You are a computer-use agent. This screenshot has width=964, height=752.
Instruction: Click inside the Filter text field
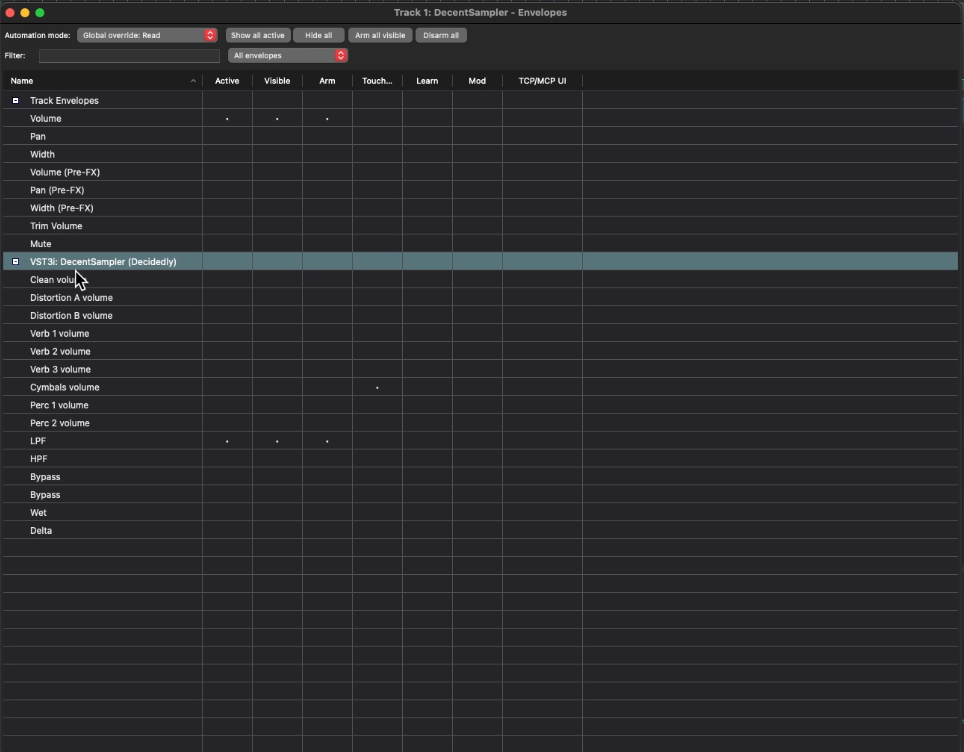pyautogui.click(x=128, y=56)
